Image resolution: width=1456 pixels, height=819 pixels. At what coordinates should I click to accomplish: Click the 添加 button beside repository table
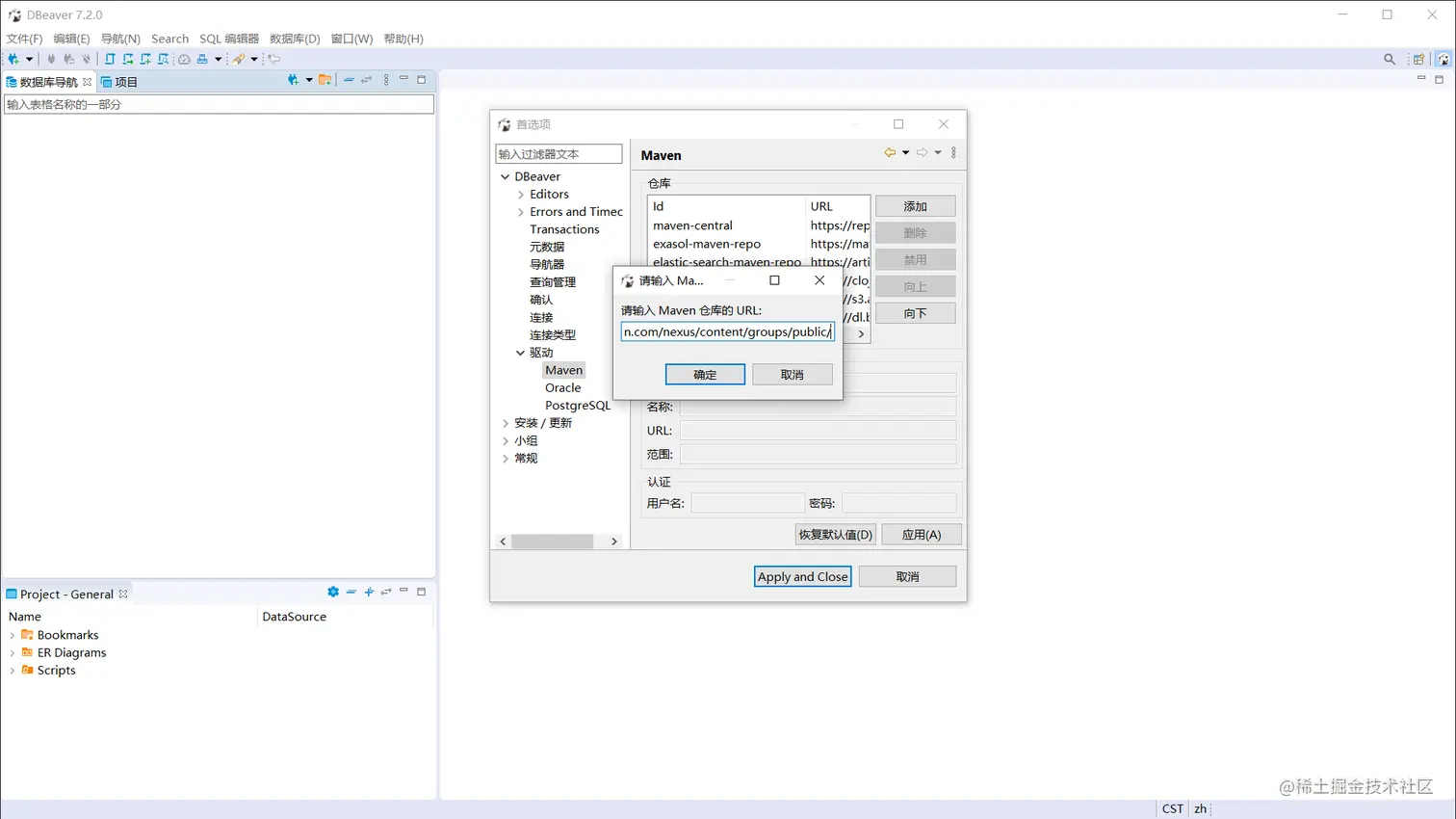(x=915, y=206)
